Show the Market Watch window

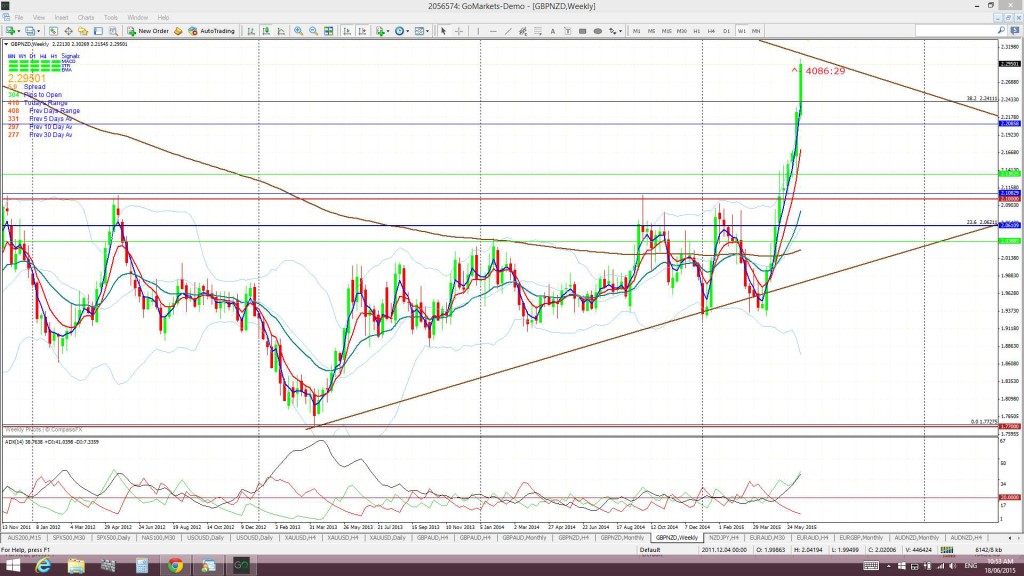click(x=53, y=31)
